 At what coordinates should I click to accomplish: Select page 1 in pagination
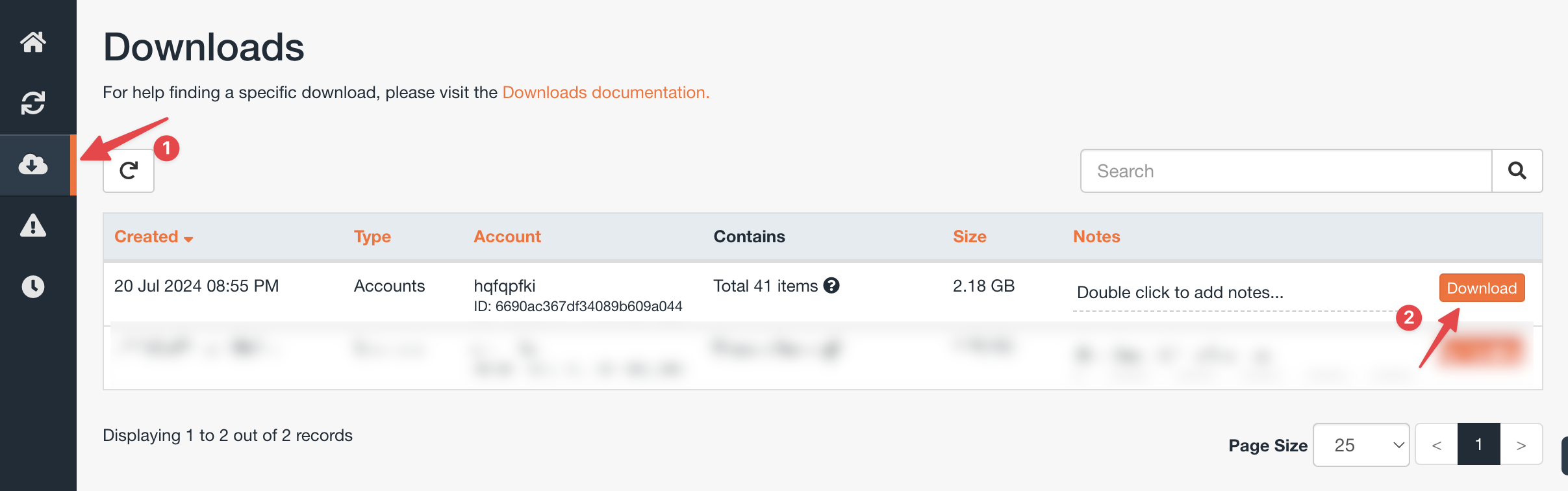(1479, 444)
